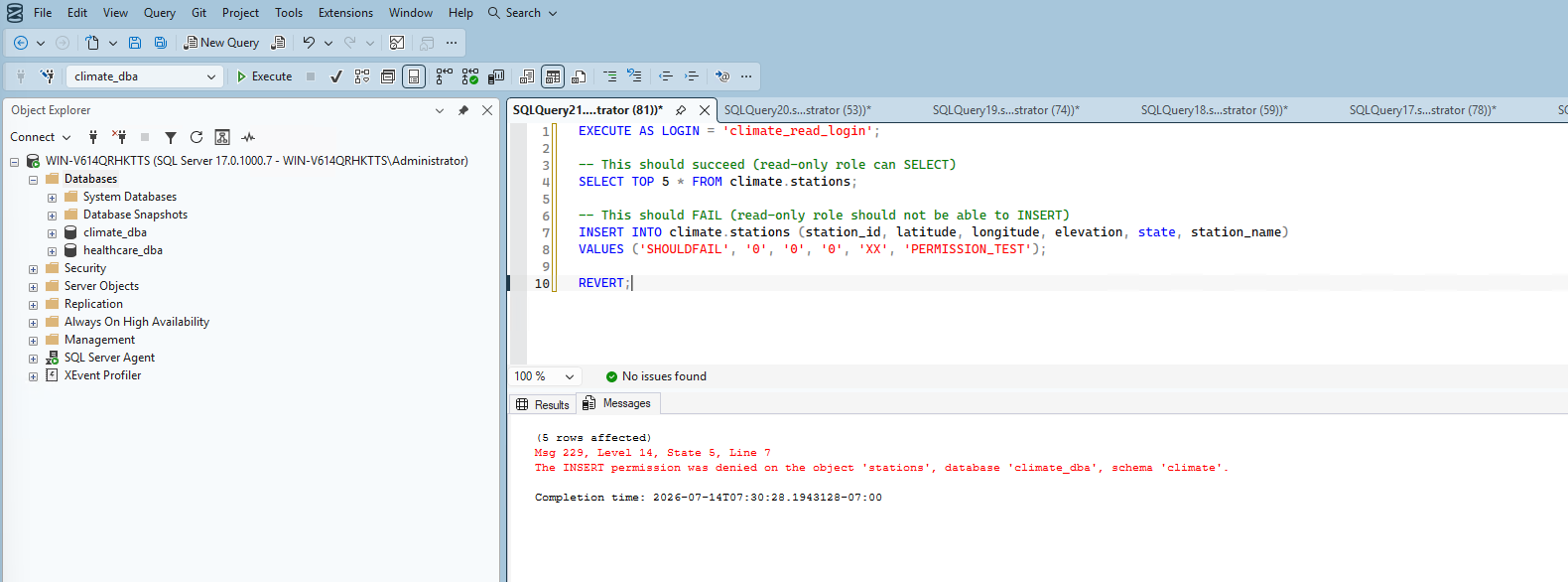Expand the System Databases folder

52,198
